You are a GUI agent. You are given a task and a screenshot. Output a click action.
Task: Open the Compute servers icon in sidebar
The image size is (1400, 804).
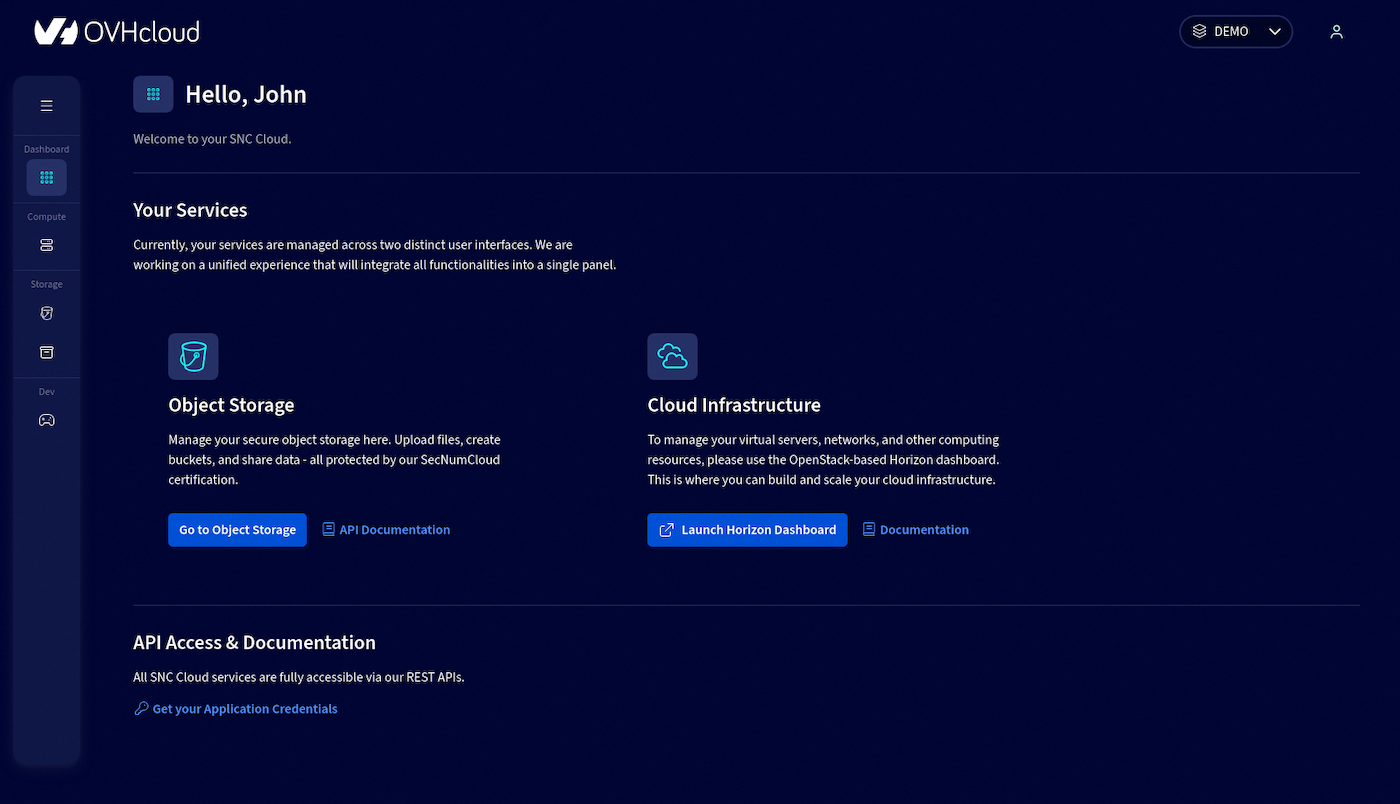(x=46, y=245)
